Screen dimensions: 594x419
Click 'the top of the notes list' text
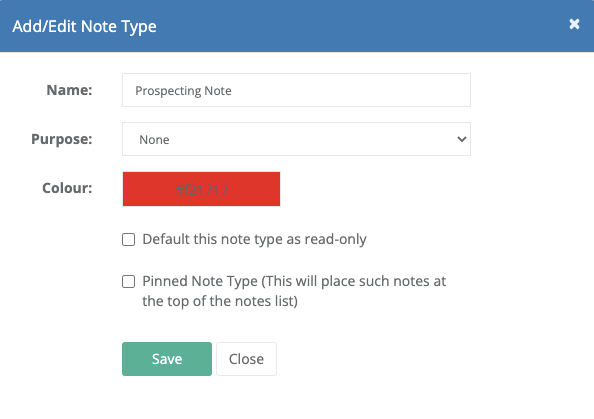(220, 302)
